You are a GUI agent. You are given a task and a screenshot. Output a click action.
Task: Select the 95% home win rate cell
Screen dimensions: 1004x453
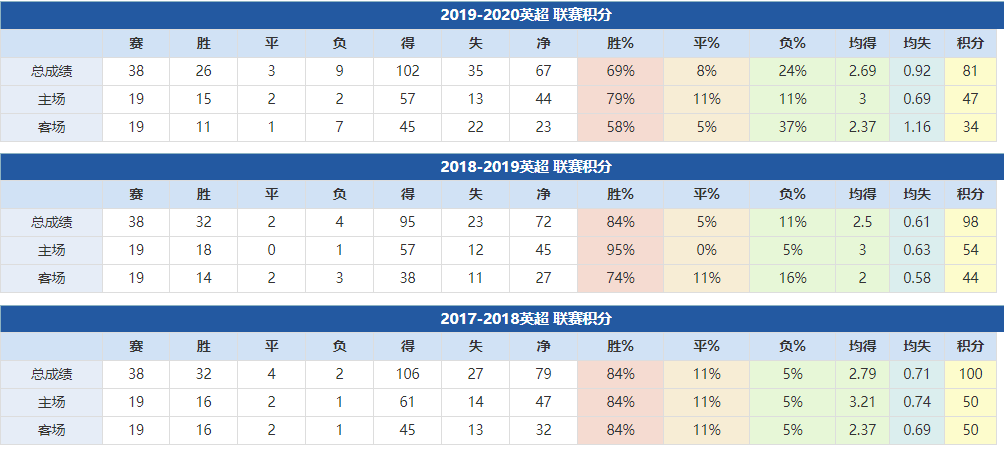(620, 250)
